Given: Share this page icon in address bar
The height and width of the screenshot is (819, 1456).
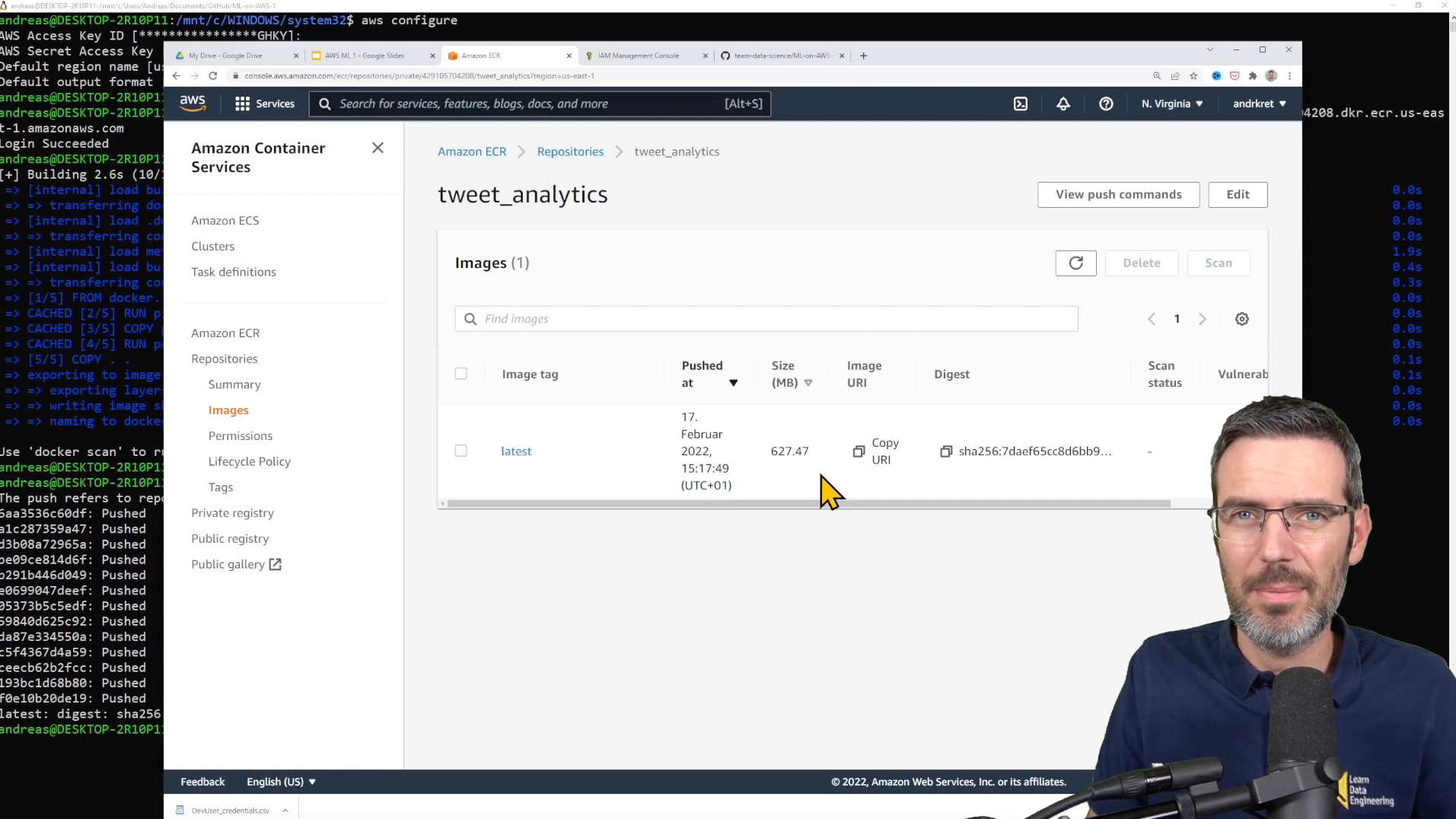Looking at the screenshot, I should point(1175,75).
